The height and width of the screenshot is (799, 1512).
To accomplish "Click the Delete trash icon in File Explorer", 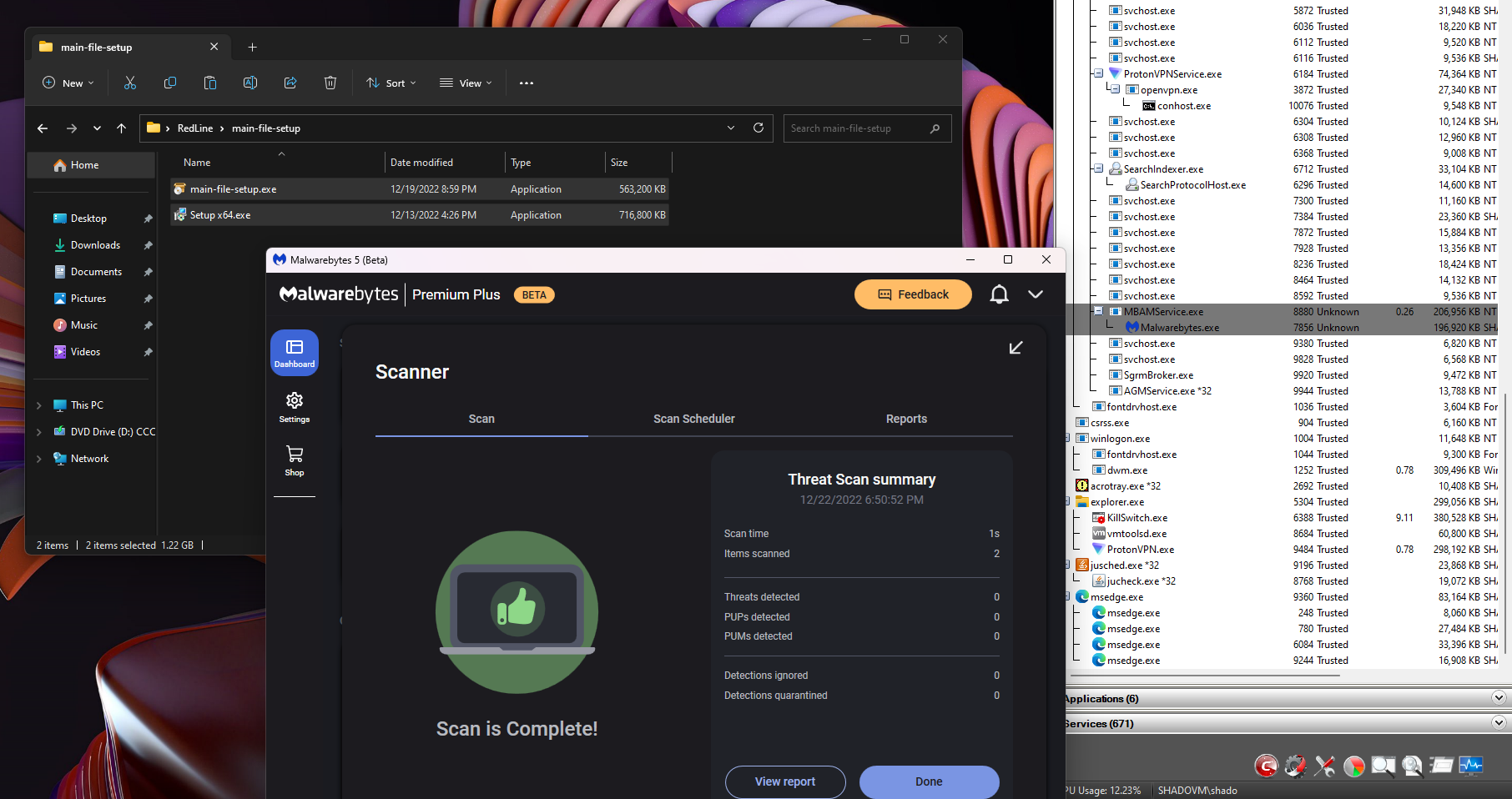I will coord(330,83).
